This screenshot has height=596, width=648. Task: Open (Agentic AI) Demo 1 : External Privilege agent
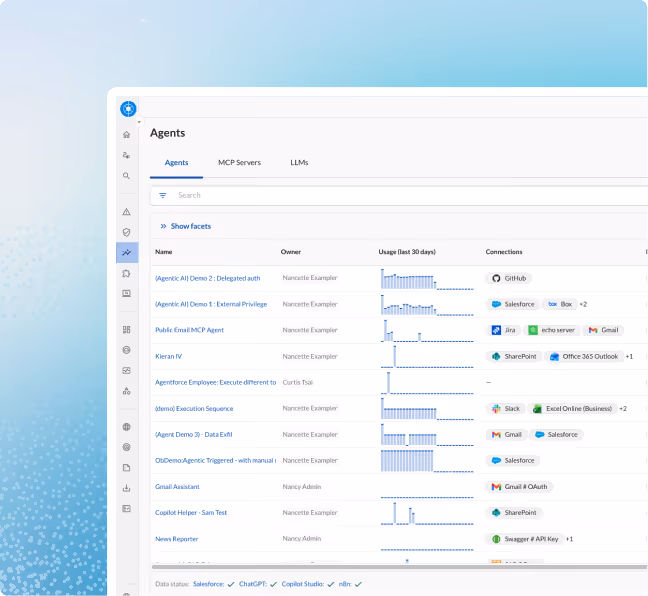tap(211, 304)
